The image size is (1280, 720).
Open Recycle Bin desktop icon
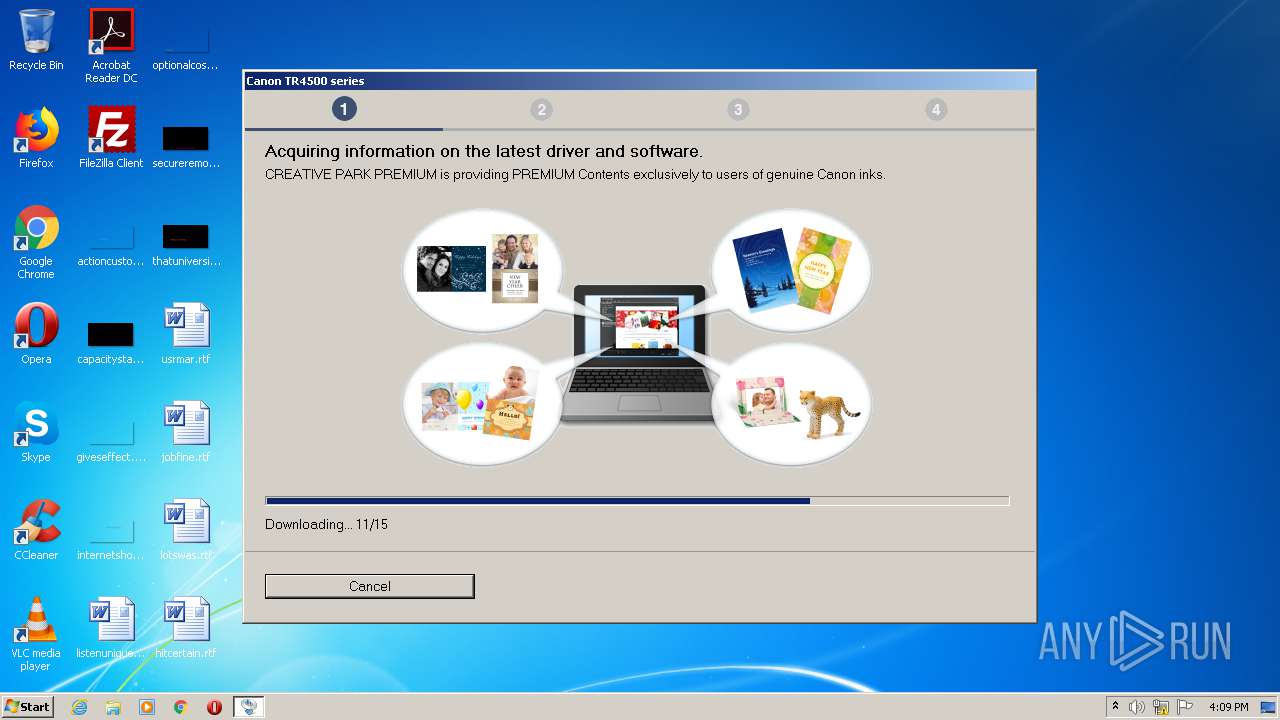(36, 40)
